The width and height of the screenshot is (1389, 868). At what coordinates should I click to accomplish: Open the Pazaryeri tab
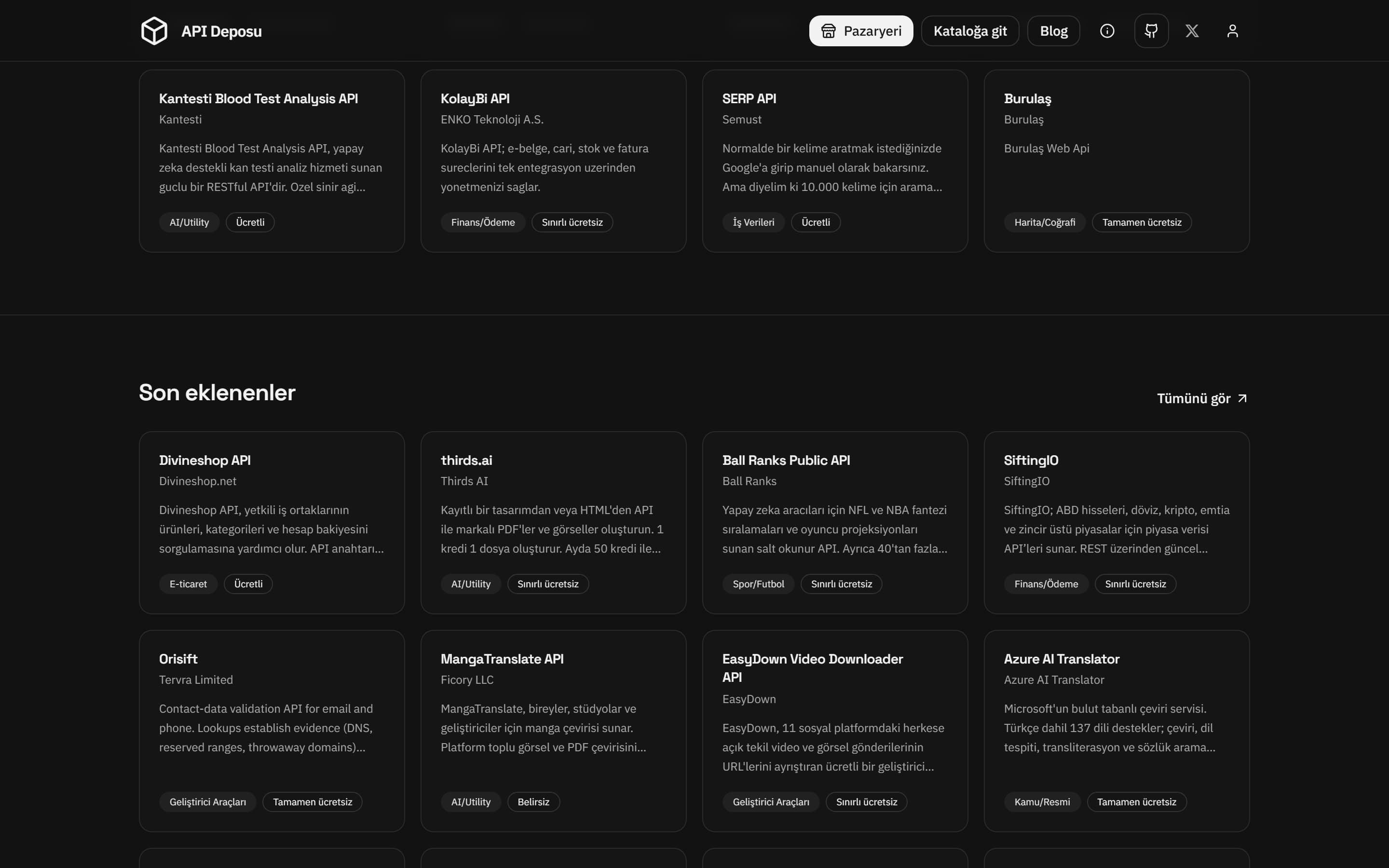tap(861, 31)
